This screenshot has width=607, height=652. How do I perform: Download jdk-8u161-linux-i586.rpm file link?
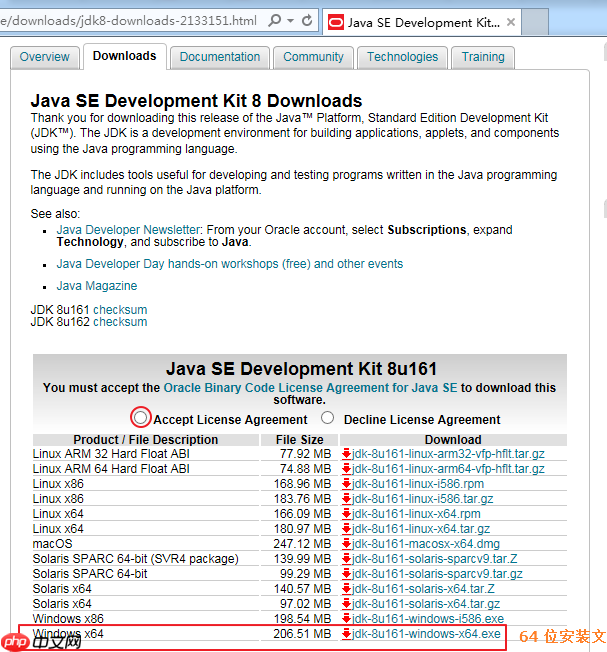418,484
